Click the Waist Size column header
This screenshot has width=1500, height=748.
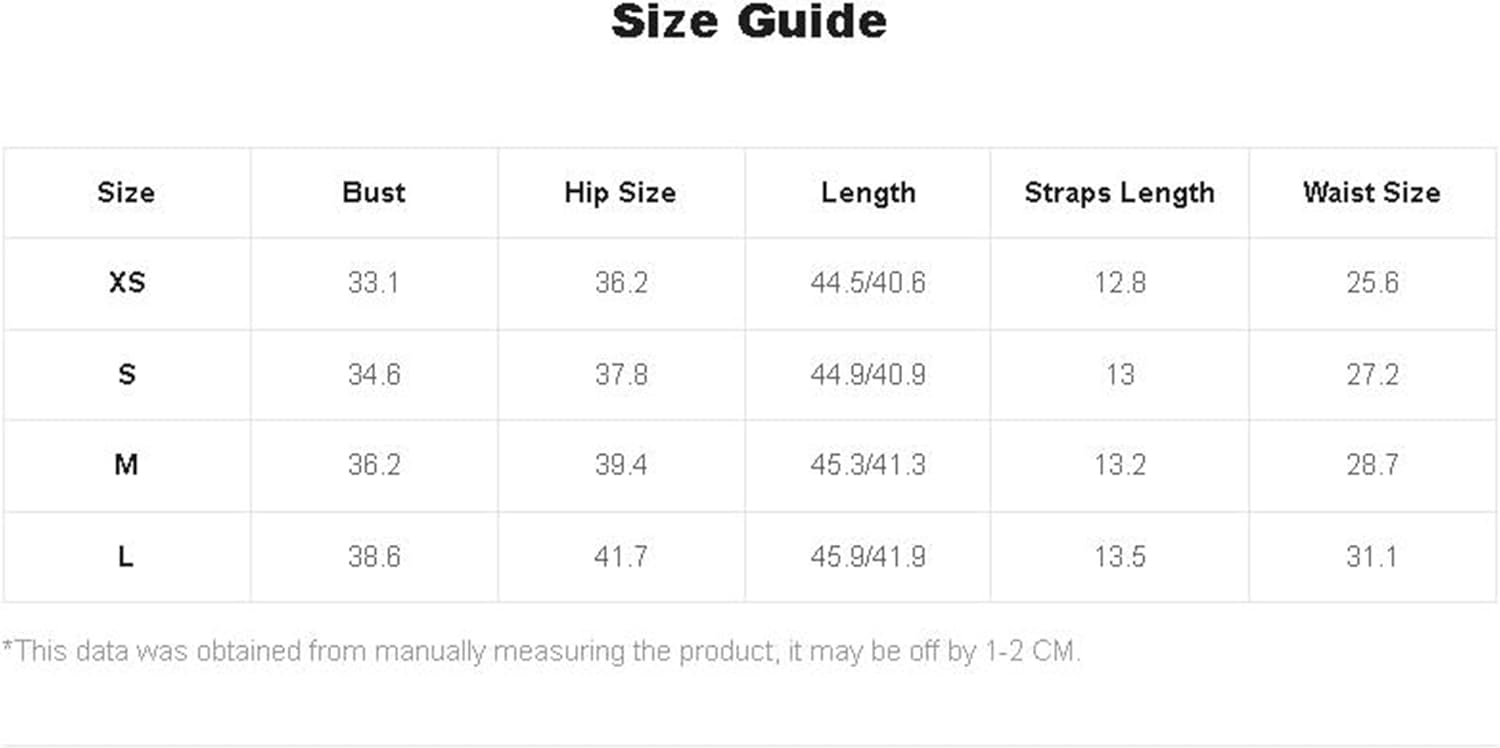[1372, 193]
